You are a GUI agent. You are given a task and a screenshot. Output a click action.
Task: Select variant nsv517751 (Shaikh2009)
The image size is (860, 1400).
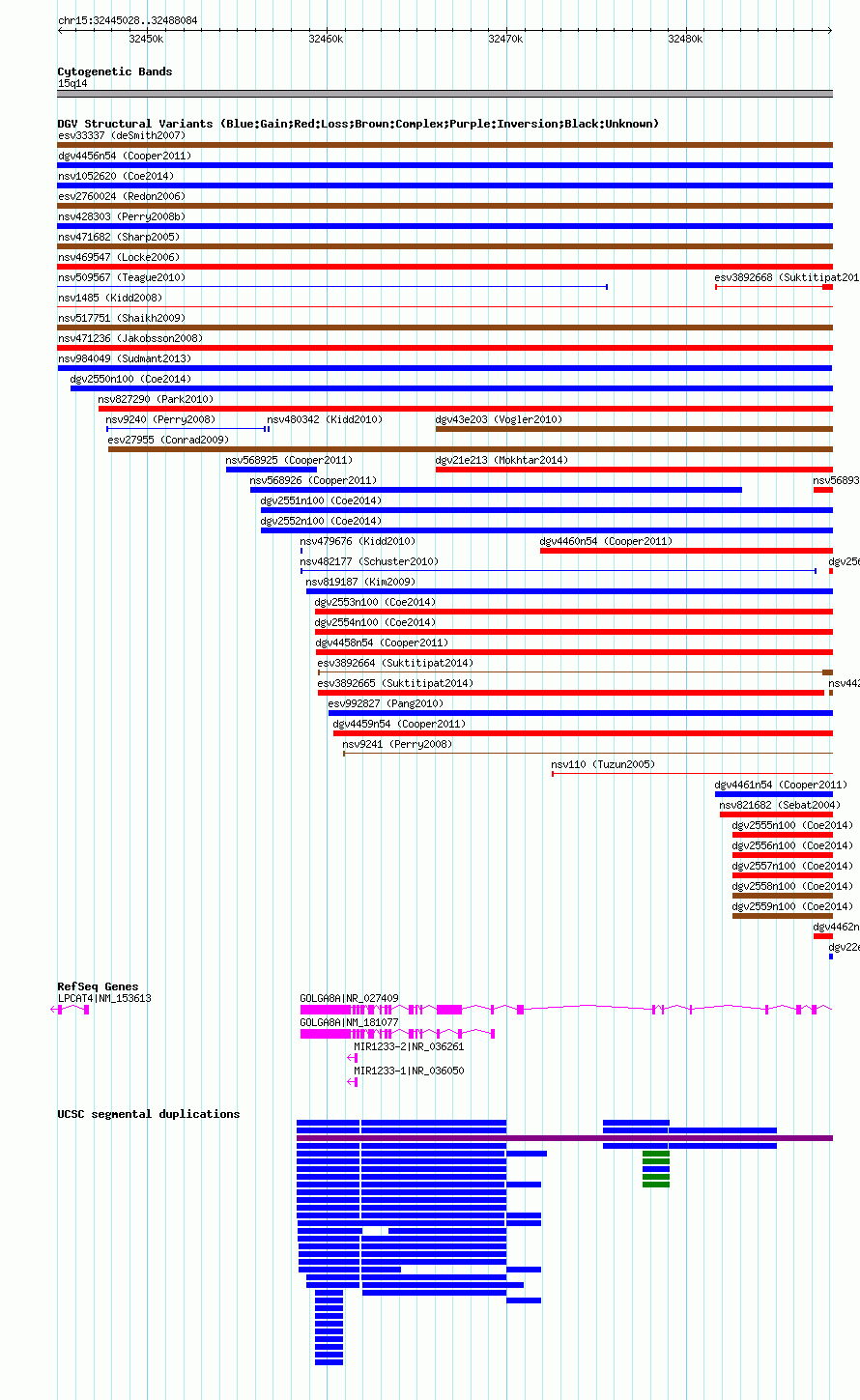[x=122, y=318]
